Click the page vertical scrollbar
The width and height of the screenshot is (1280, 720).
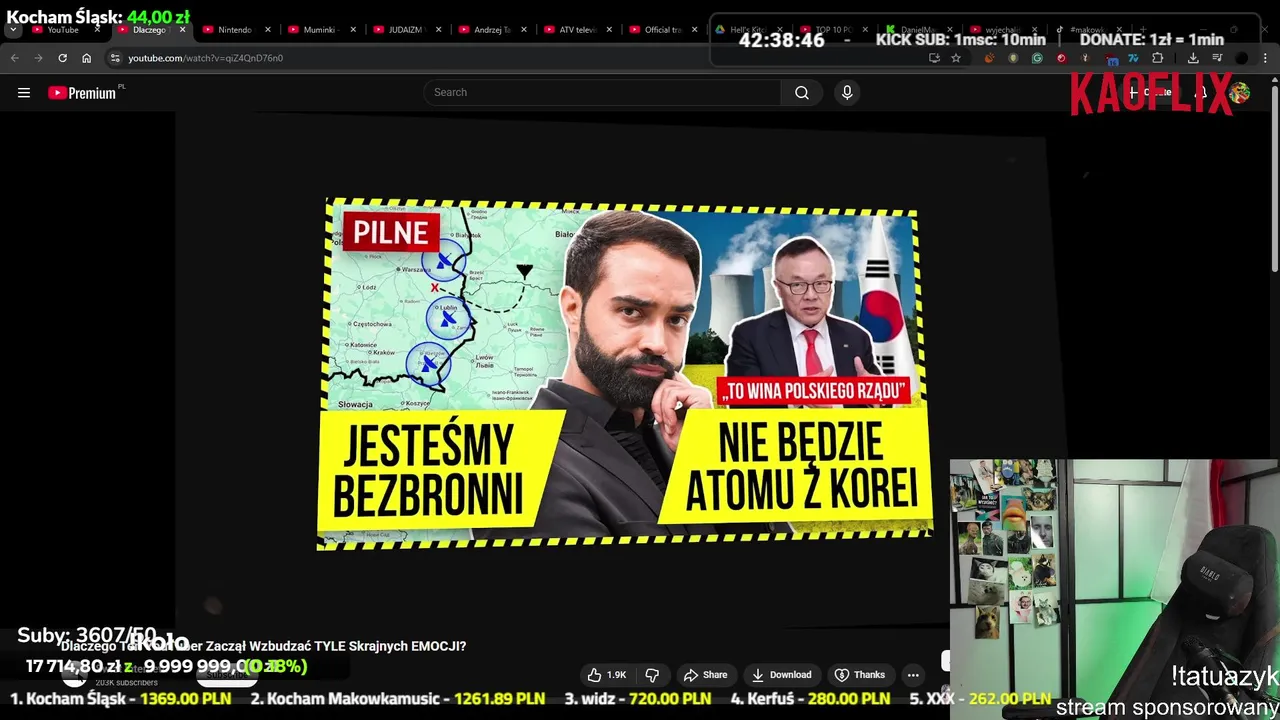click(x=1274, y=180)
